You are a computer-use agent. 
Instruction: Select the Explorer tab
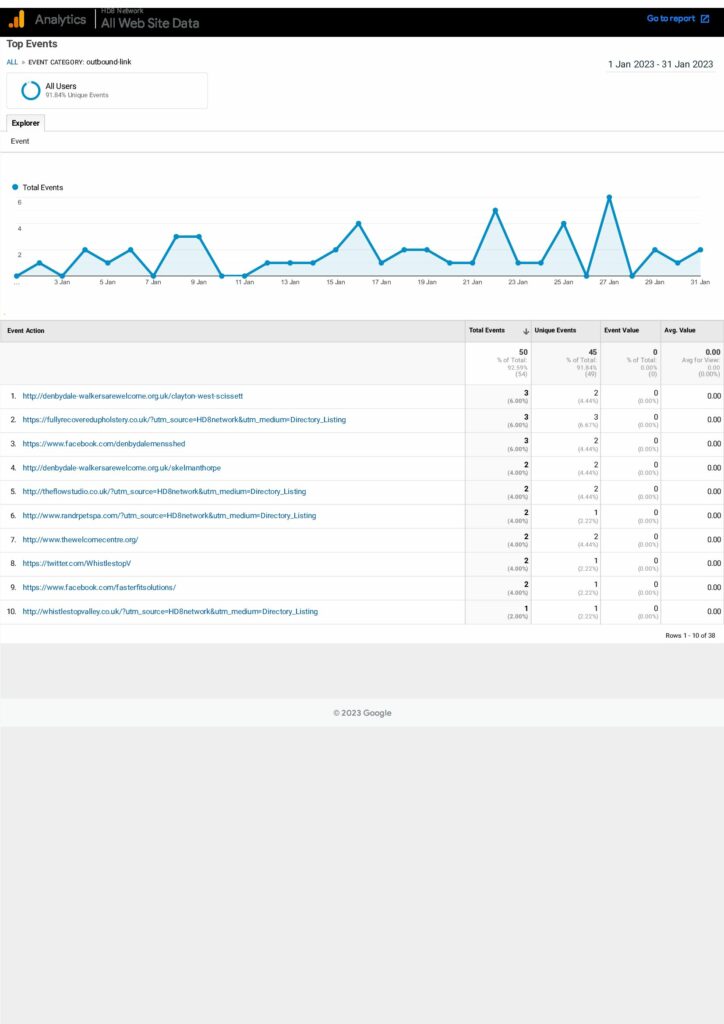pos(25,123)
